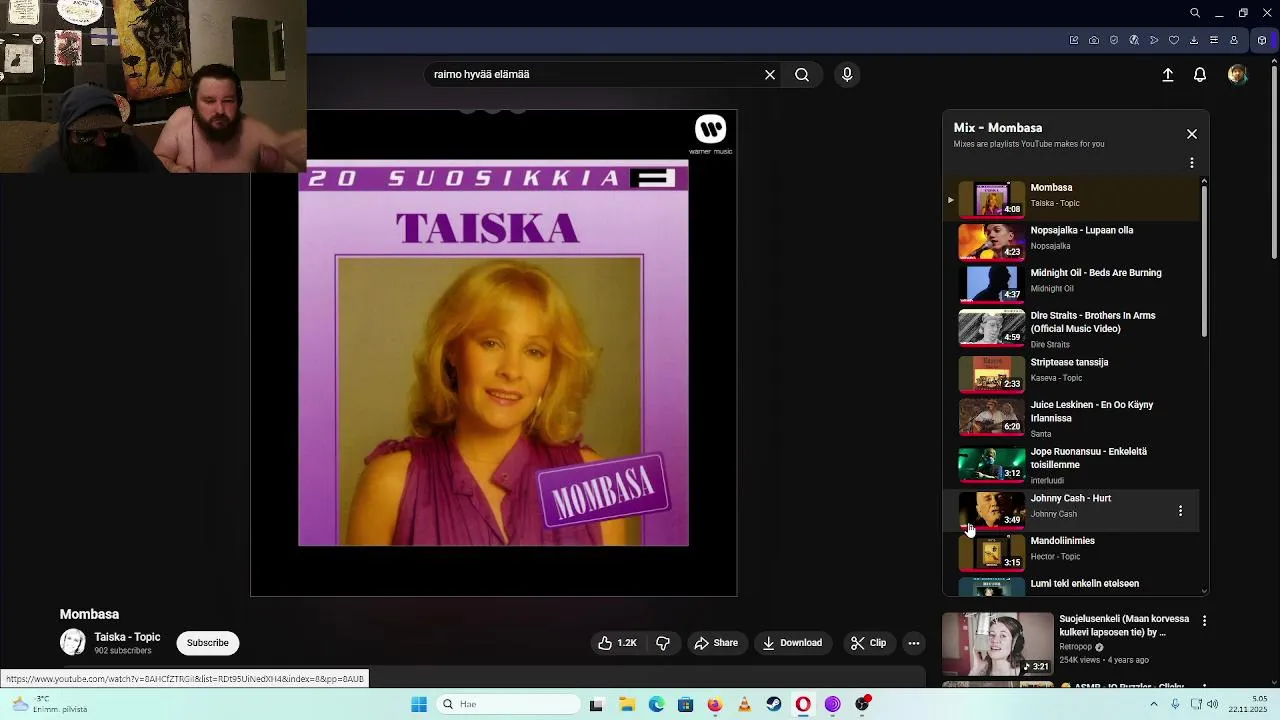The image size is (1280, 720).
Task: Open the Opera extensions cube icon
Action: coord(1262,41)
